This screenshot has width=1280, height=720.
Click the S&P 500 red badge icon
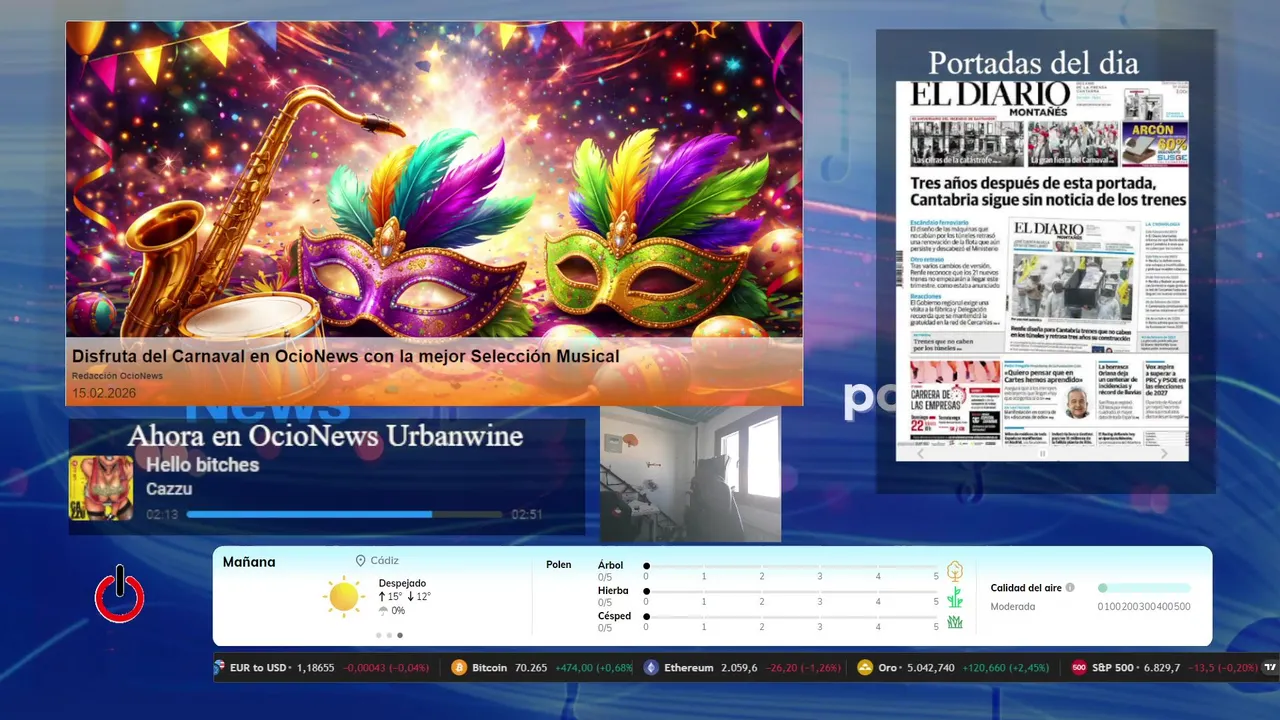click(1079, 667)
